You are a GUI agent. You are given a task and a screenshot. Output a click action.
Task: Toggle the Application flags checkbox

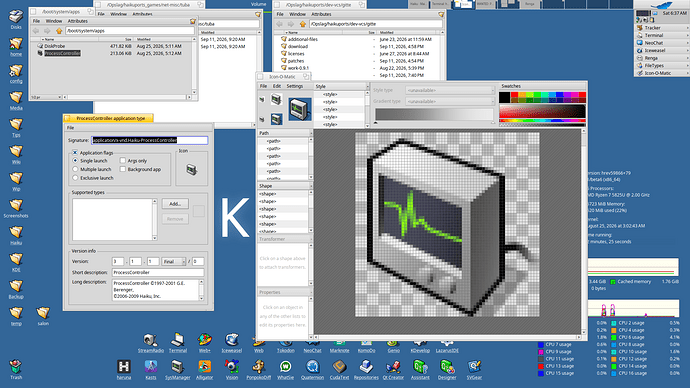click(x=75, y=153)
